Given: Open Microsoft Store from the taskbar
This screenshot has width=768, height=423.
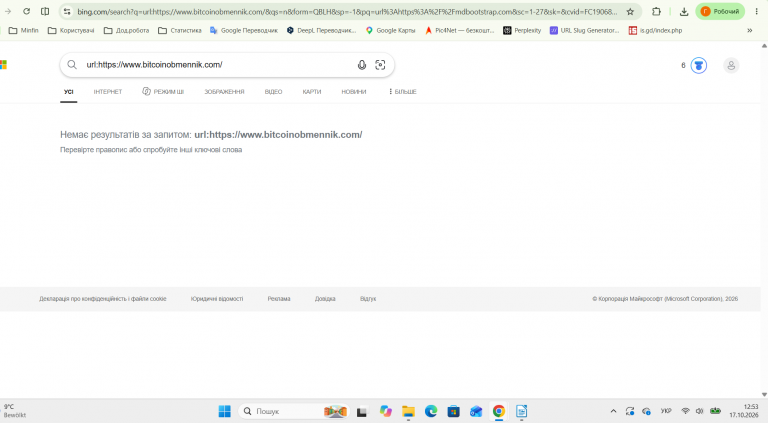Looking at the screenshot, I should coord(454,411).
